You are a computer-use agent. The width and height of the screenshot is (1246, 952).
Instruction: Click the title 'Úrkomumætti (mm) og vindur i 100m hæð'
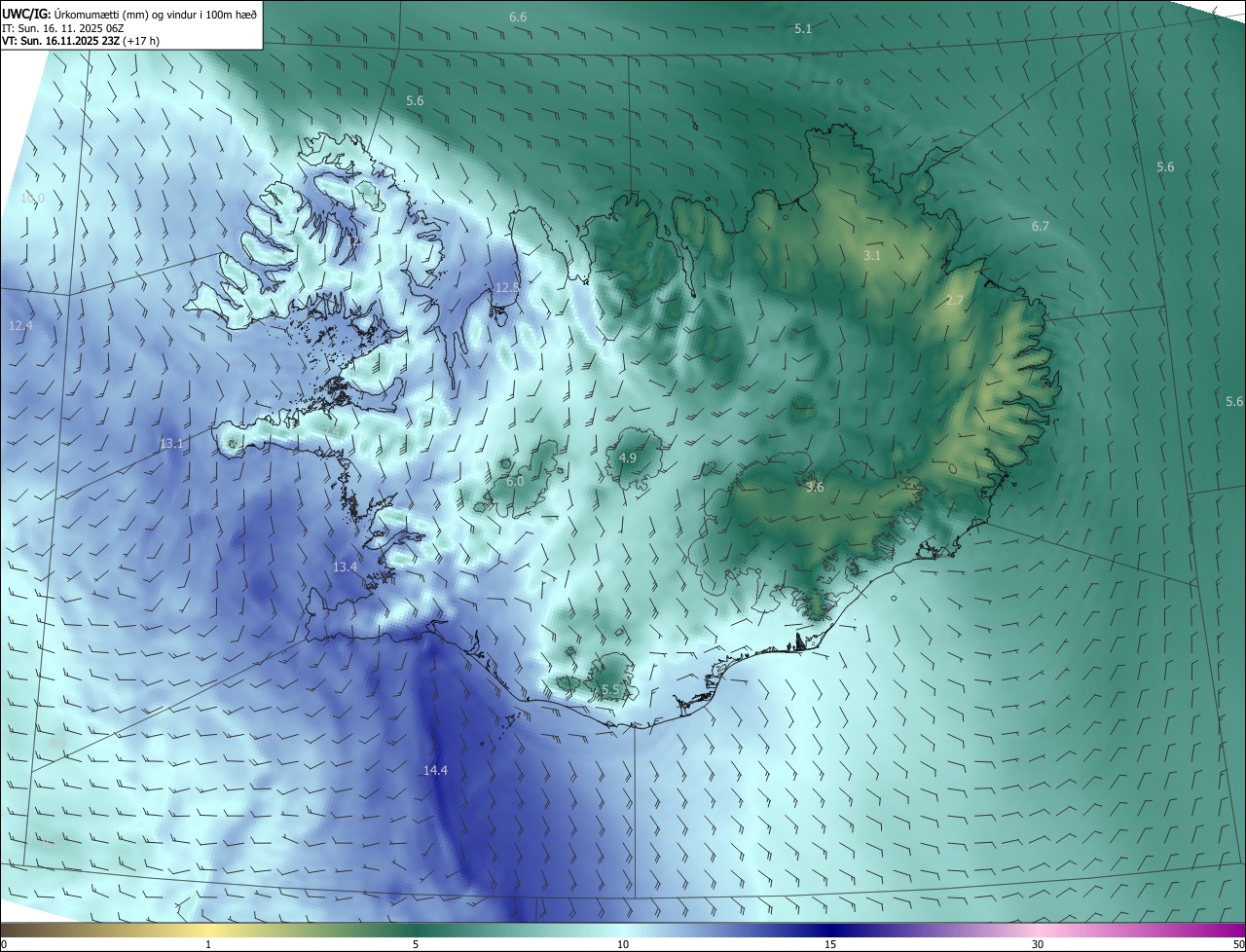tap(156, 13)
